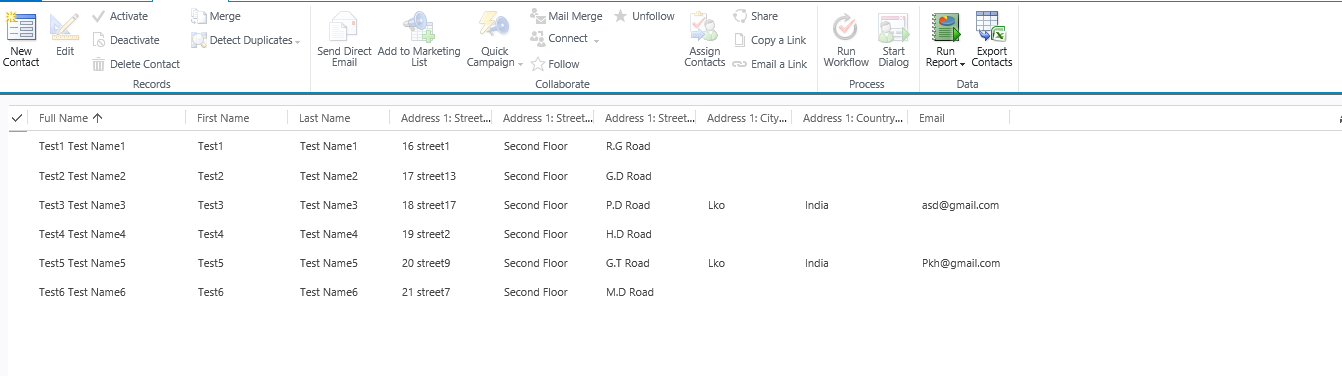Activate the selected records
The height and width of the screenshot is (376, 1342).
point(120,16)
